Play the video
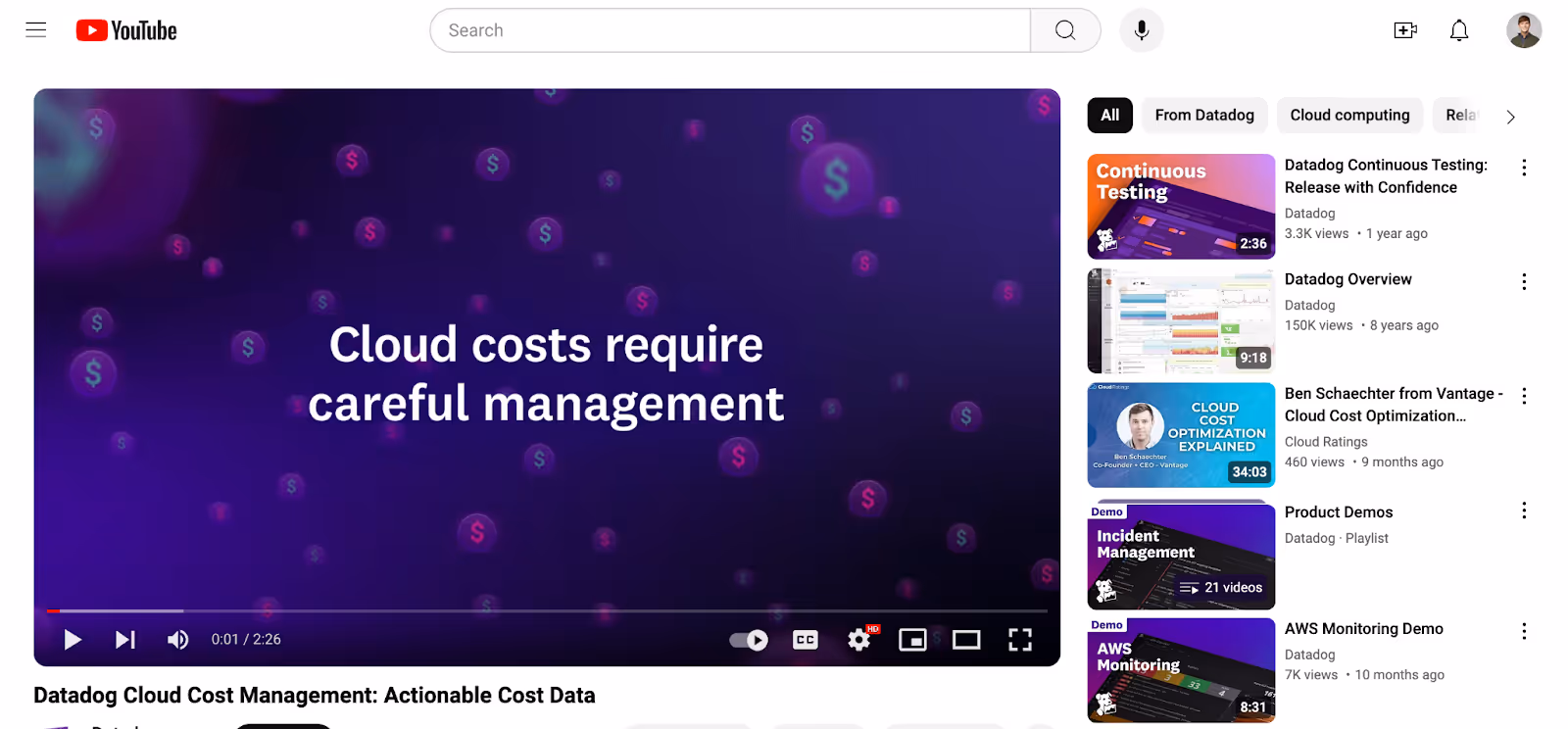Screen dimensions: 1568x729 point(73,640)
